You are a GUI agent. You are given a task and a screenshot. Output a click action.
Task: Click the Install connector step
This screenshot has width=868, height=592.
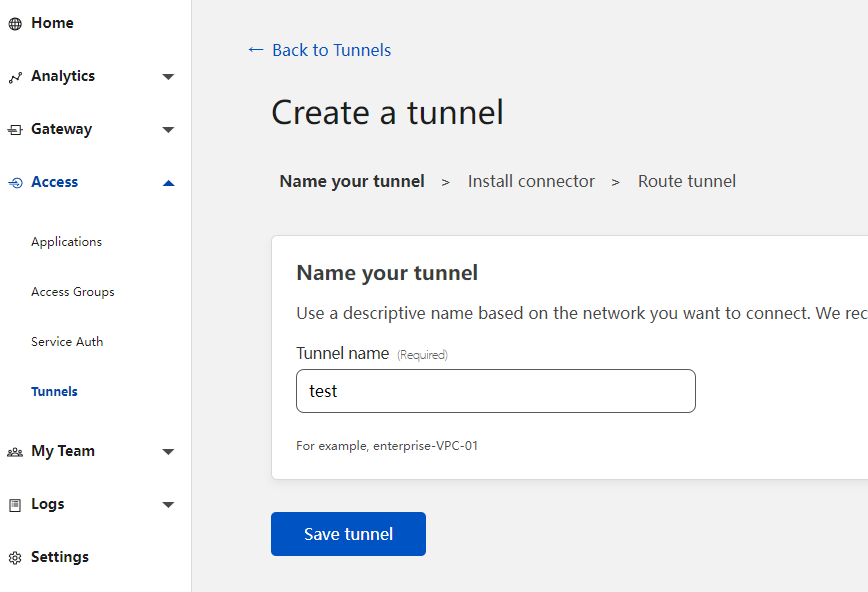tap(531, 181)
